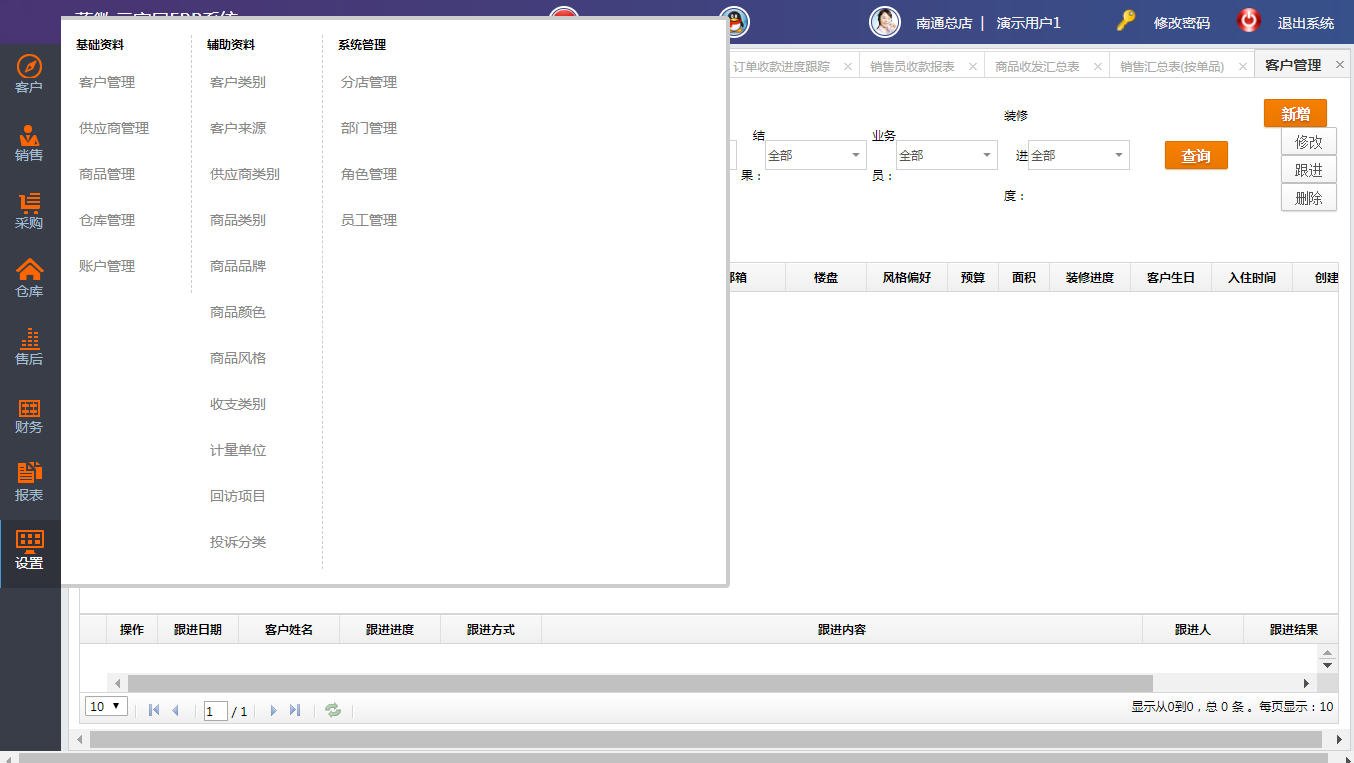Switch to the 销售员收款报表 tab
1354x763 pixels.
(911, 66)
